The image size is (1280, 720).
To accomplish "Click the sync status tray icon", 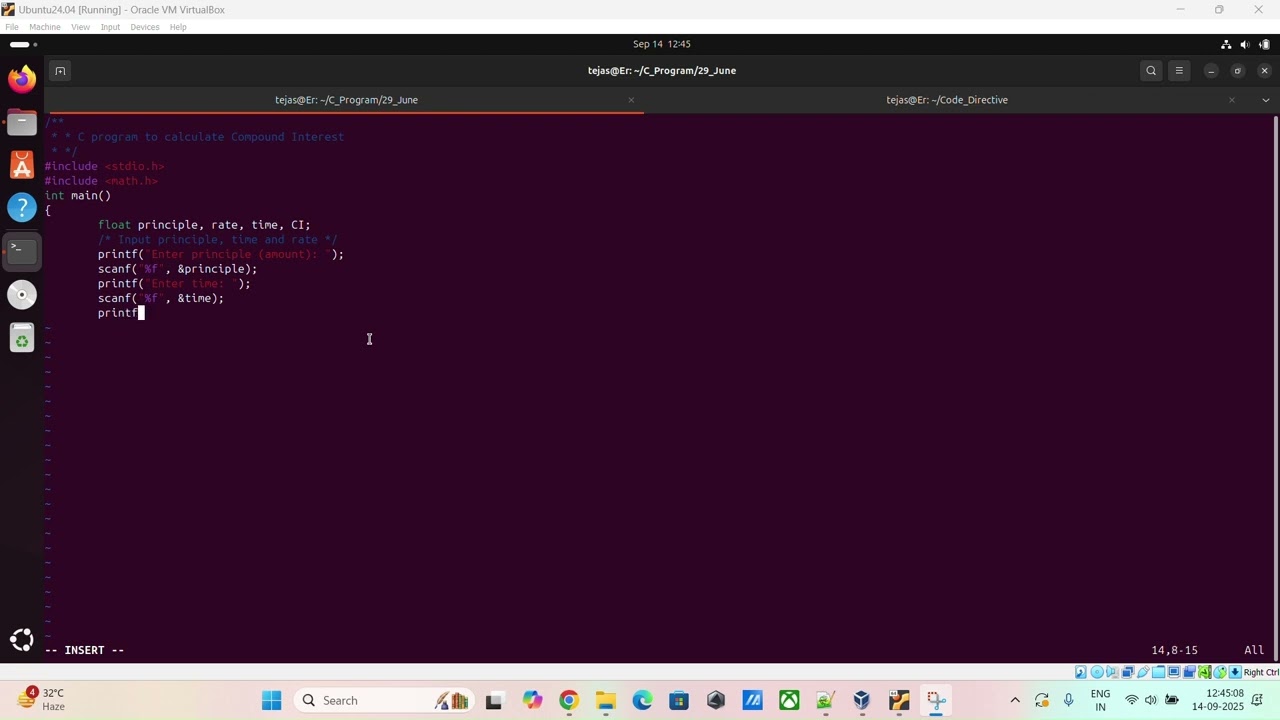I will [1042, 700].
